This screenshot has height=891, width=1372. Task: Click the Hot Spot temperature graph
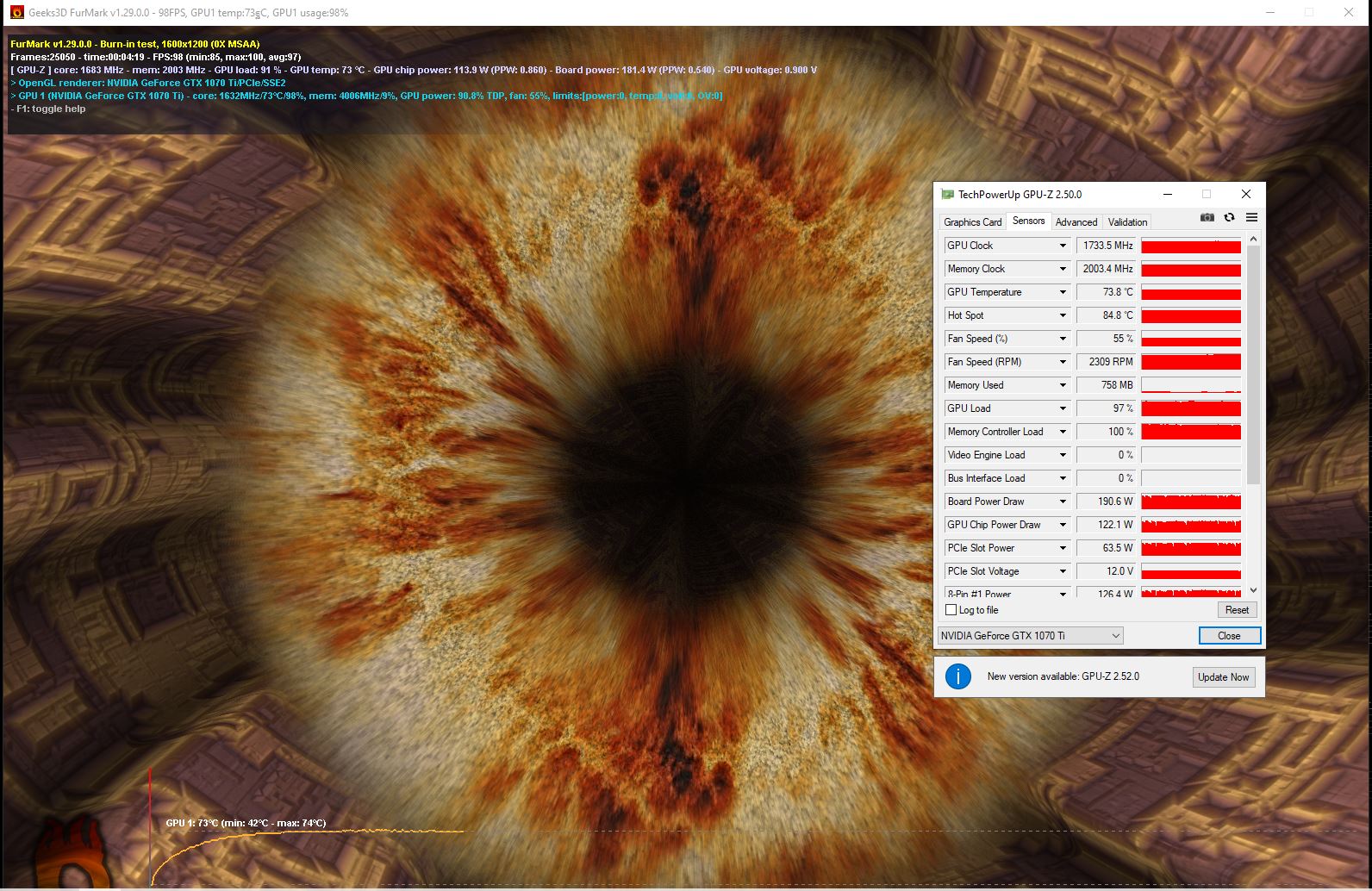coord(1190,316)
